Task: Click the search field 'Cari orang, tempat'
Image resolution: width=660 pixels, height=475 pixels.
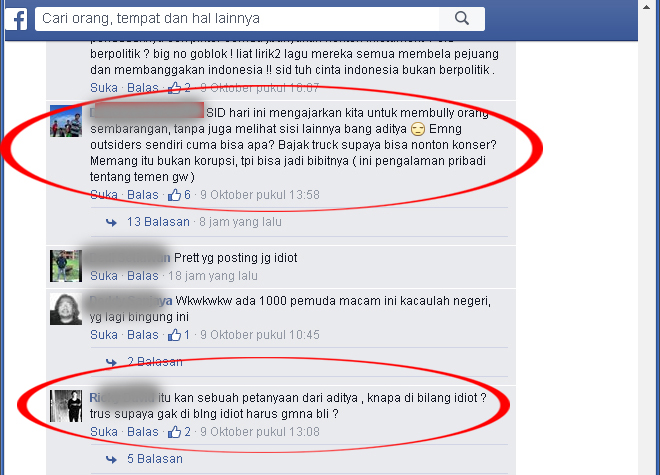Action: click(237, 19)
